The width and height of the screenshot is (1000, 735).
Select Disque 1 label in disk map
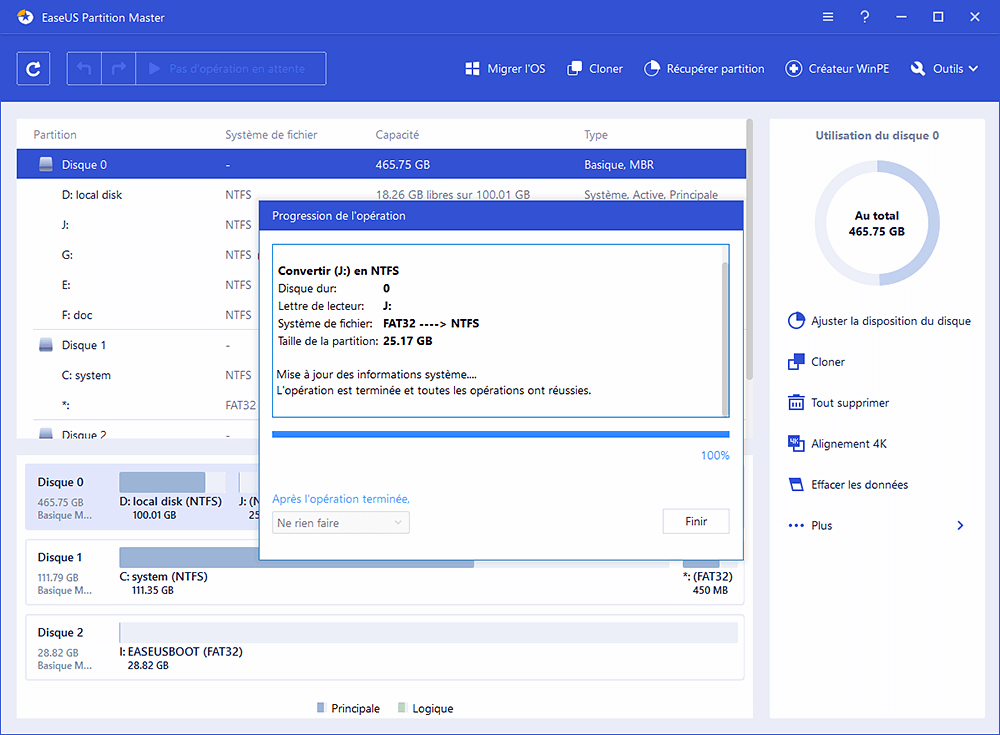point(60,558)
